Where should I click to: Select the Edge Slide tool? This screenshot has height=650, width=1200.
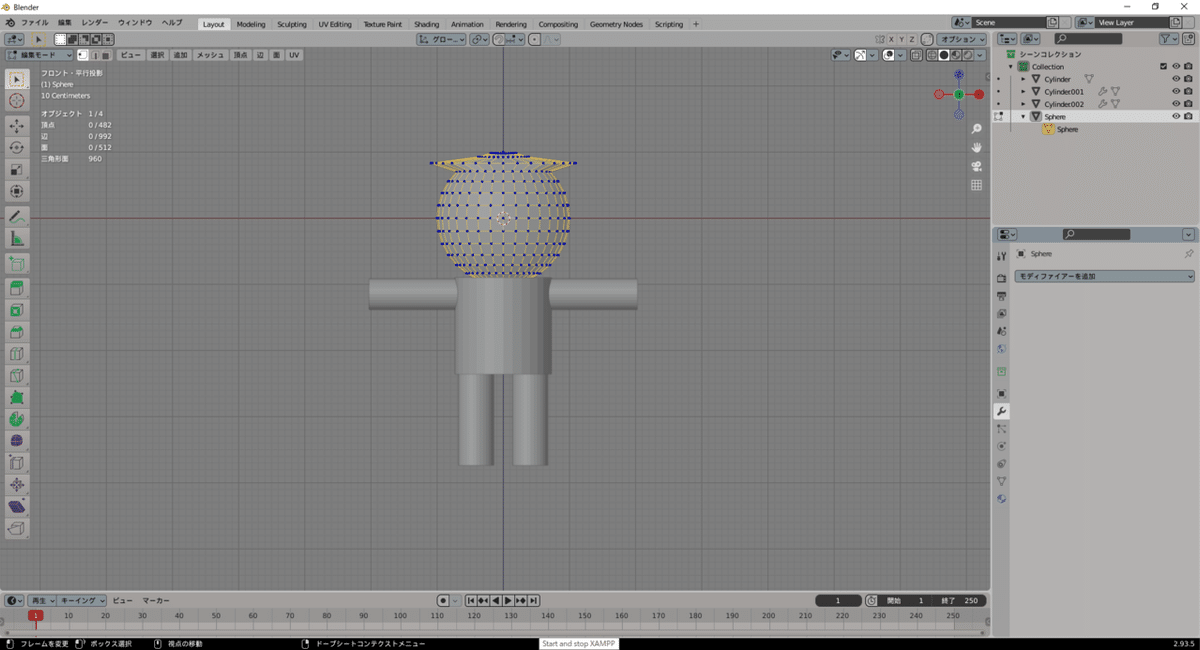click(x=17, y=463)
